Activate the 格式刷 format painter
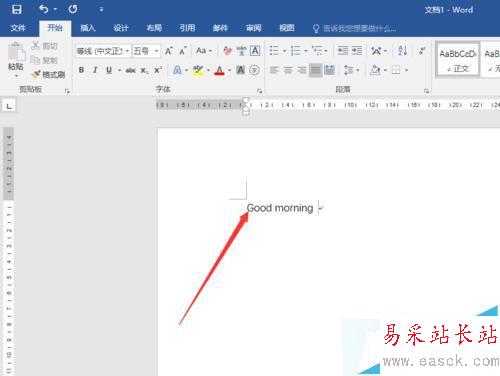The width and height of the screenshot is (500, 376). click(x=48, y=74)
